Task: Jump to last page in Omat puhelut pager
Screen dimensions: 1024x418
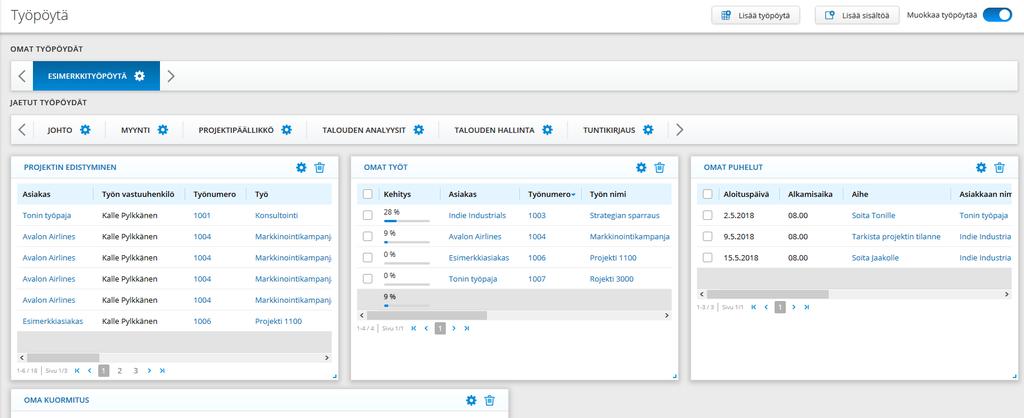Action: (807, 307)
